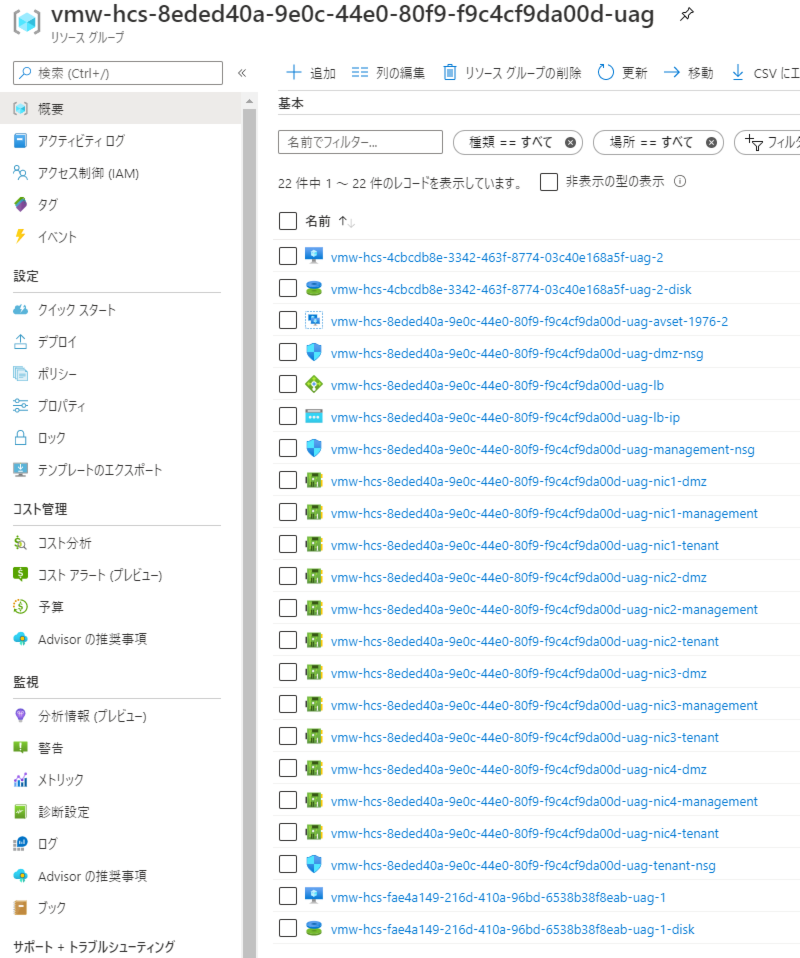Click the ポリシー icon in sidebar
Image resolution: width=800 pixels, height=958 pixels.
[20, 373]
